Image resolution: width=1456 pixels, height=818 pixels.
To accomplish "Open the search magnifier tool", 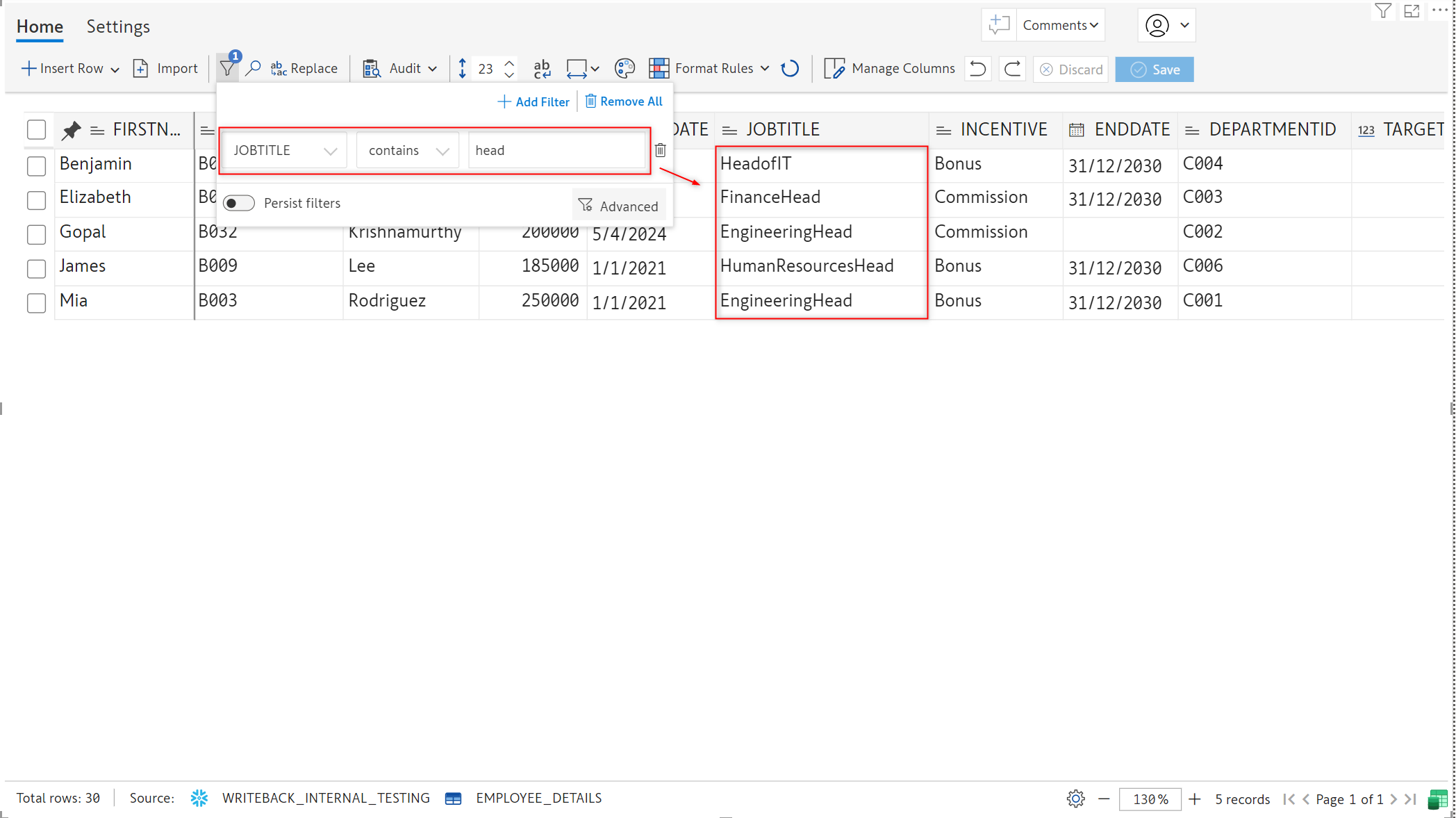I will [x=254, y=68].
